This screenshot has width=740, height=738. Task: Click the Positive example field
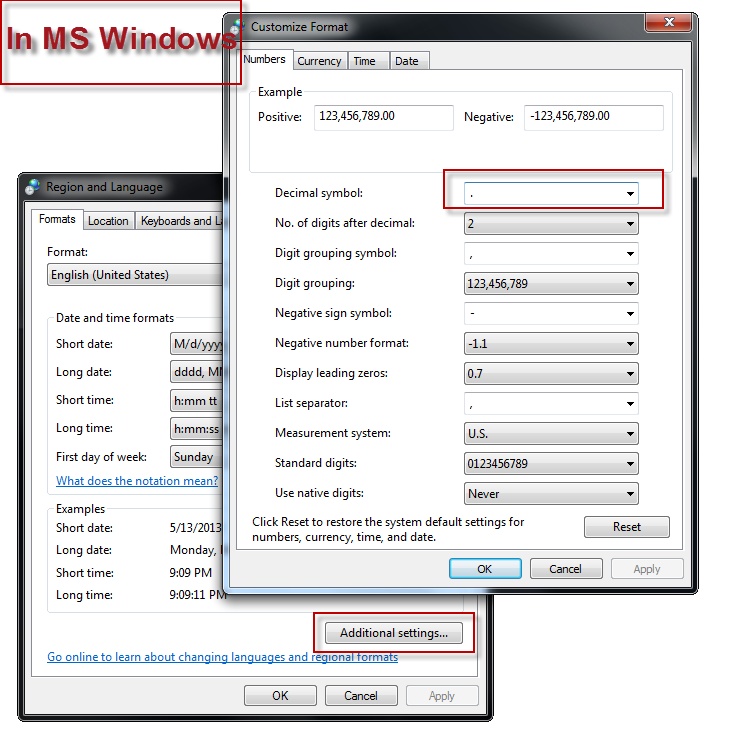tap(384, 117)
